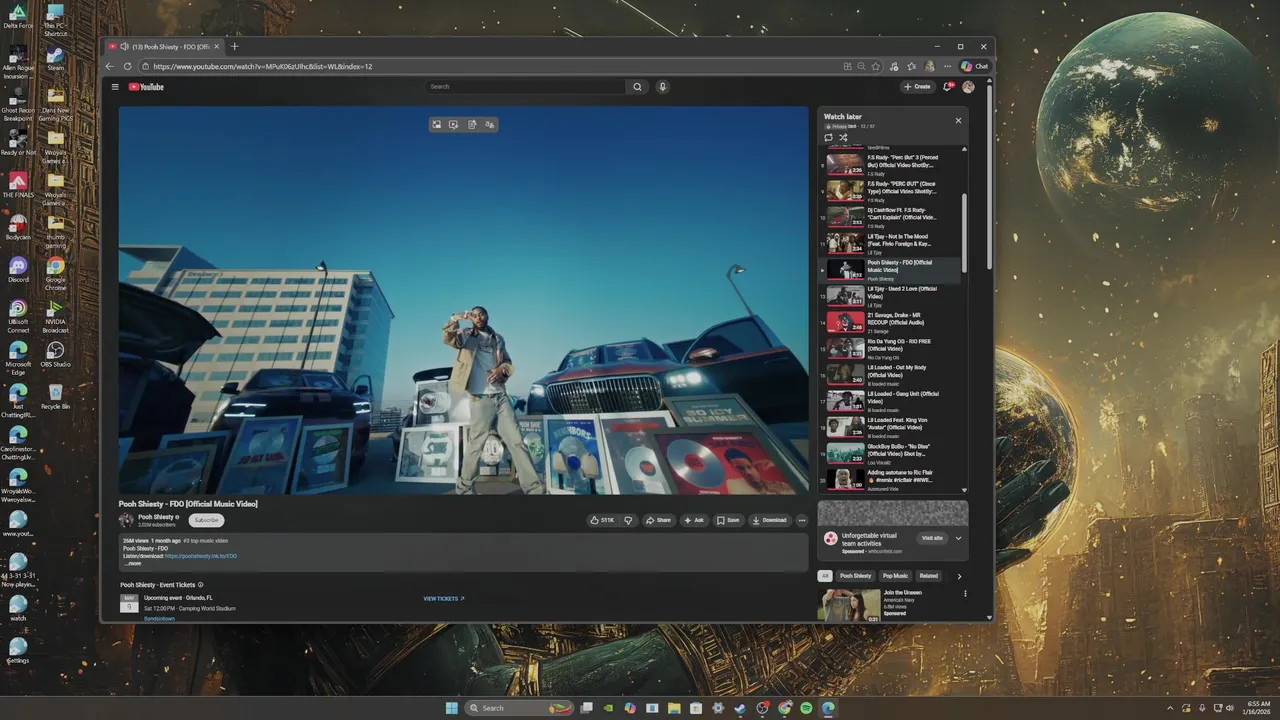Save the video to a playlist

728,520
